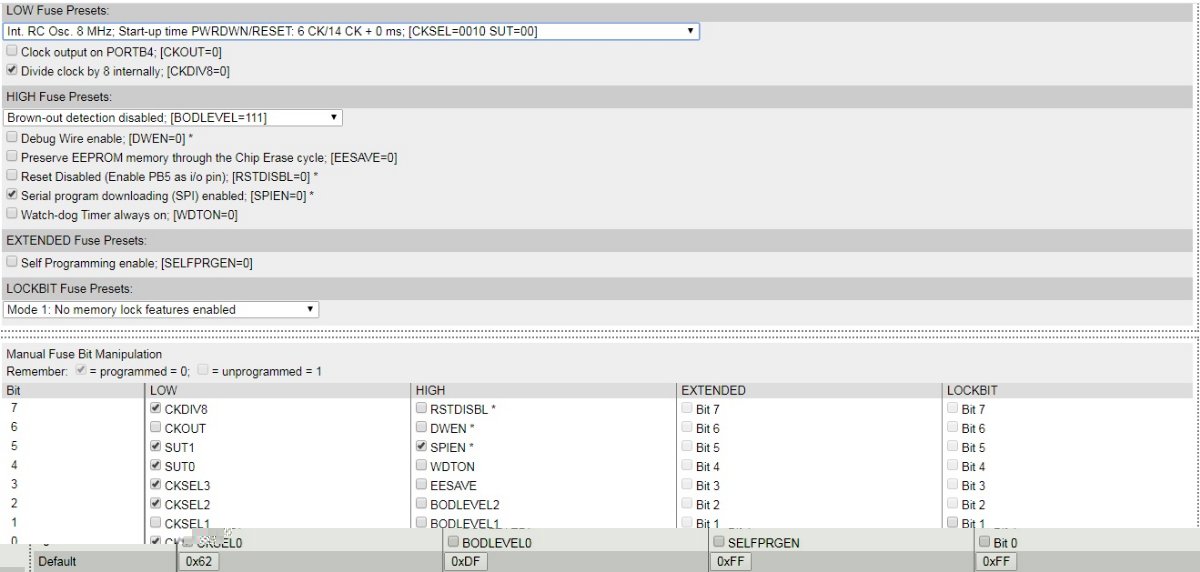Toggle the CKDIV8 bit 7 checkbox

click(x=155, y=409)
